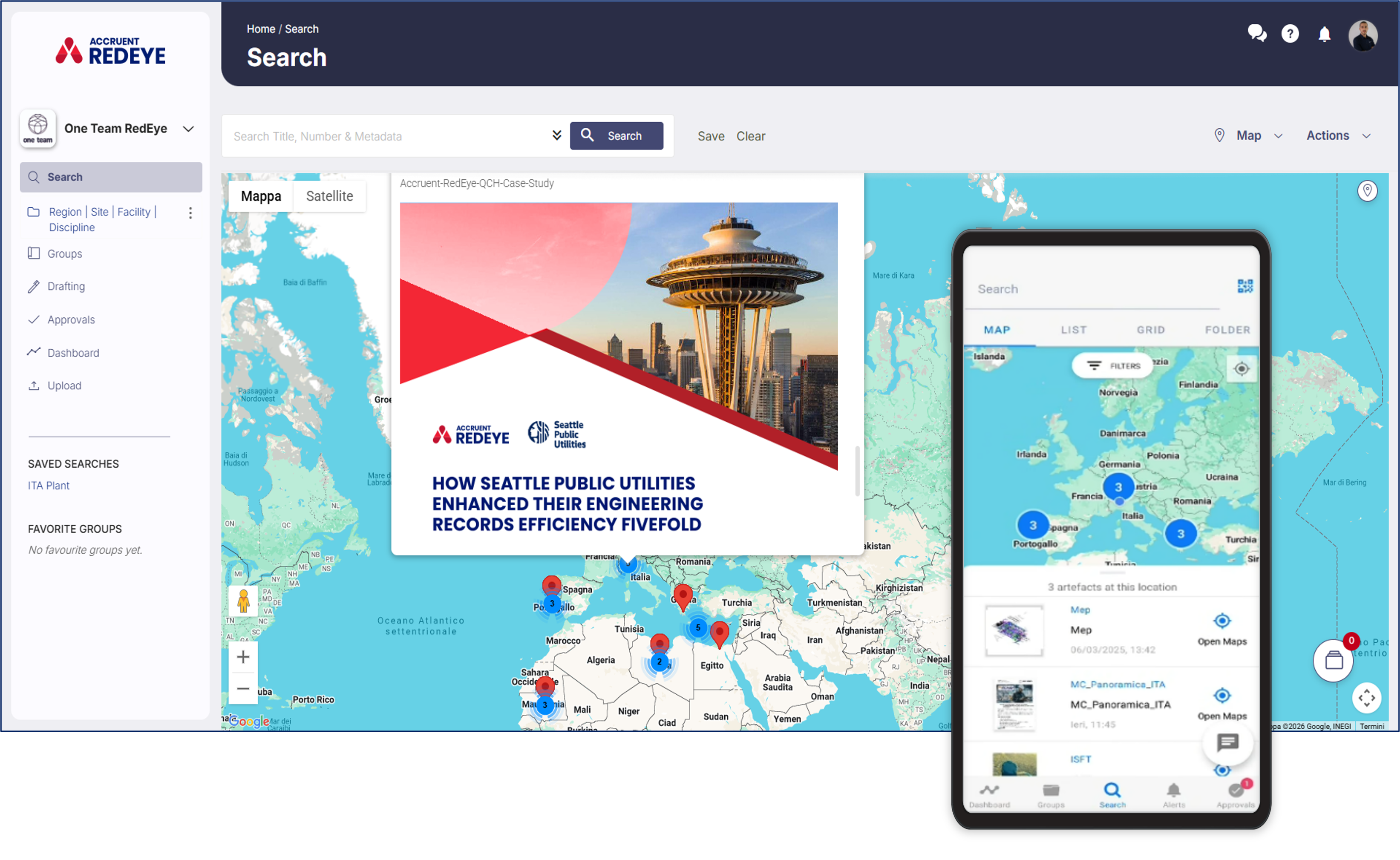
Task: Open Region Site Facility Discipline folder
Action: [102, 219]
